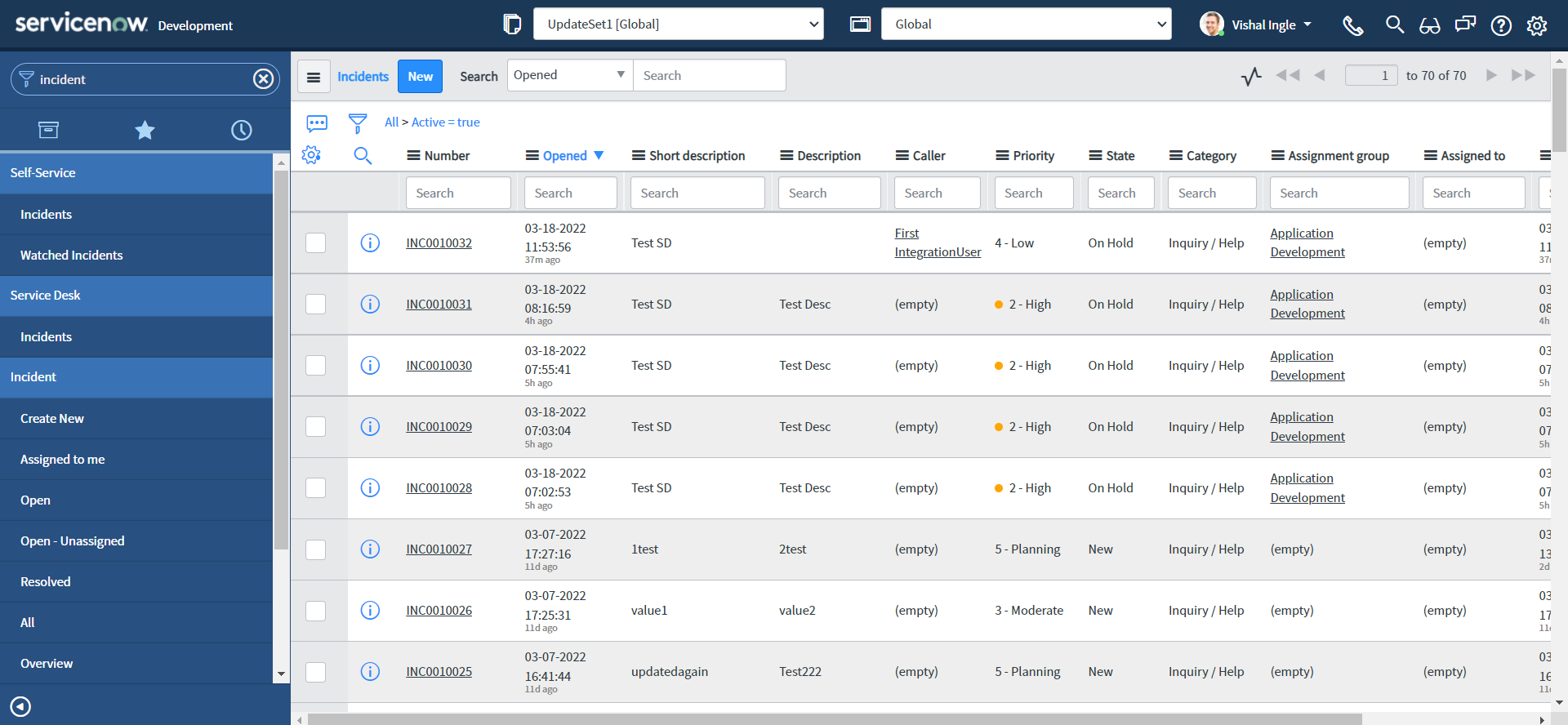Open the update set picker icon
This screenshot has height=725, width=1568.
point(512,24)
